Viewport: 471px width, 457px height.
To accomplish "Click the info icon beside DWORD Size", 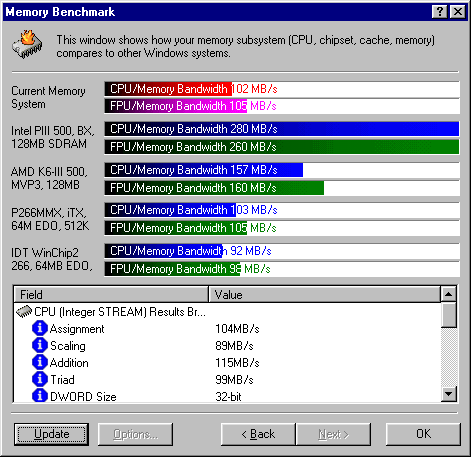I will tap(40, 396).
